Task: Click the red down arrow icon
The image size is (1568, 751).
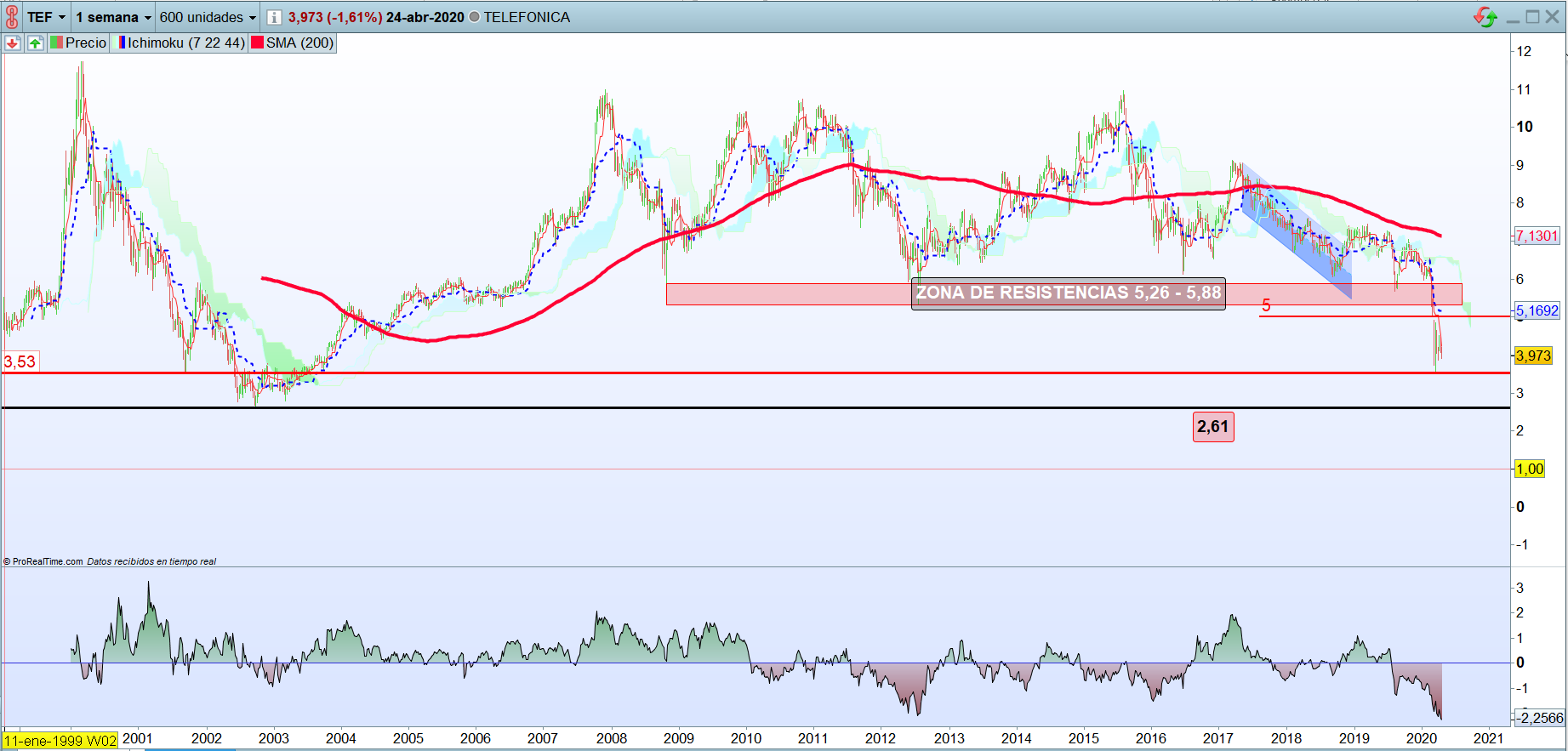Action: pos(13,43)
